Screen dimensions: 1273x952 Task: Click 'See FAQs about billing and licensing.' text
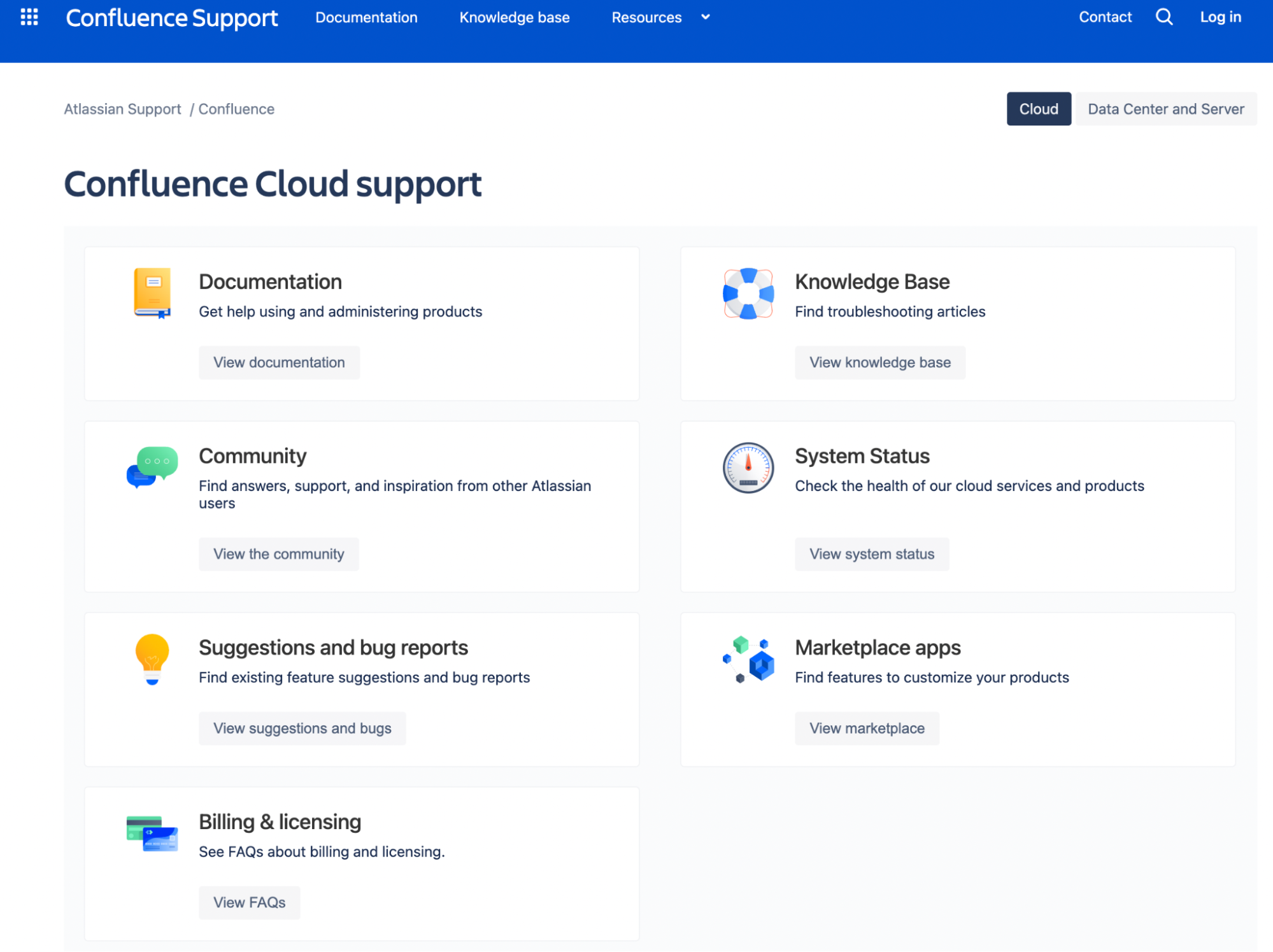pos(322,851)
